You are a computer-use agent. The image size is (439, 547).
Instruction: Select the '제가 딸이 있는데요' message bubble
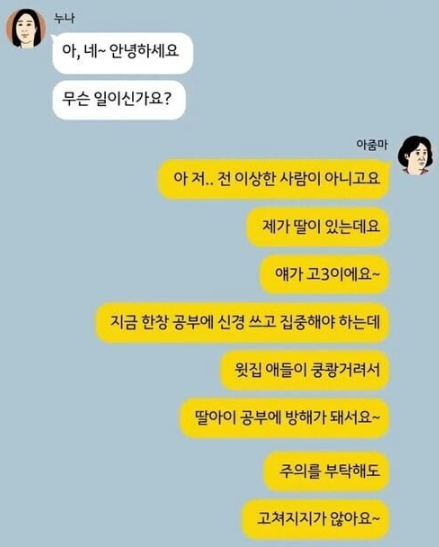(318, 227)
